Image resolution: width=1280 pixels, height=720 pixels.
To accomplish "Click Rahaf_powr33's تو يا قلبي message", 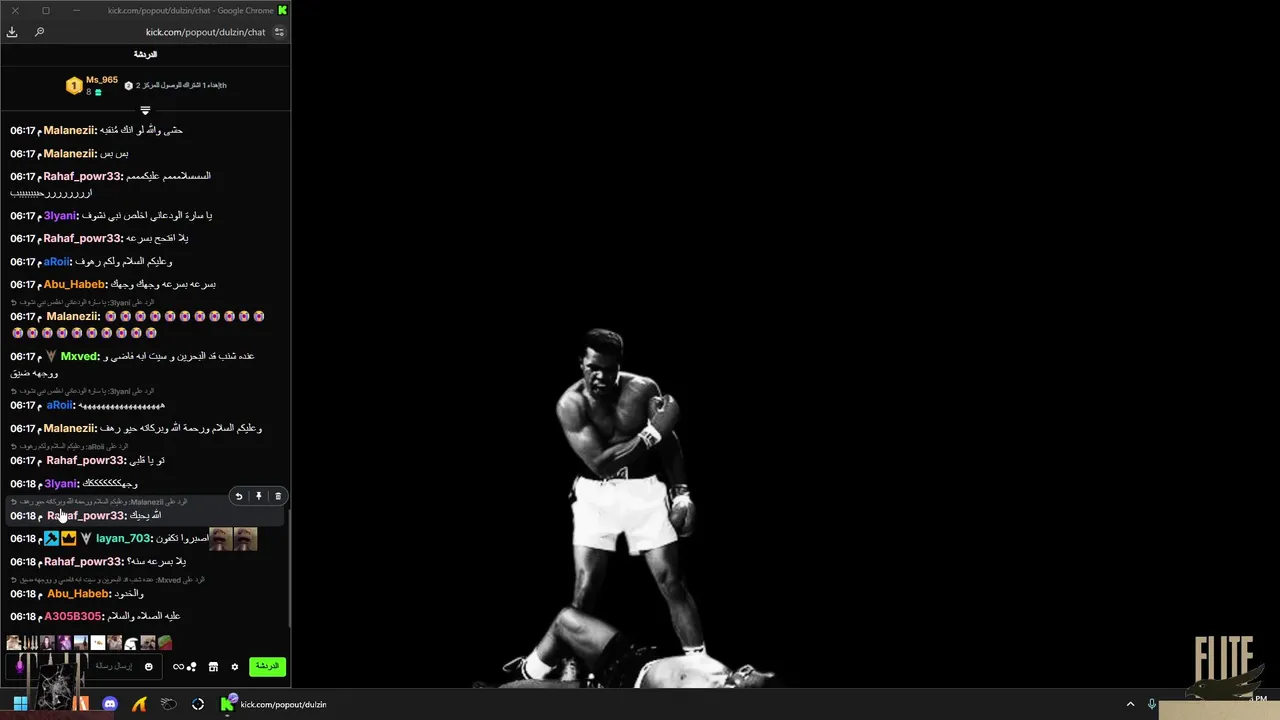I will [148, 460].
